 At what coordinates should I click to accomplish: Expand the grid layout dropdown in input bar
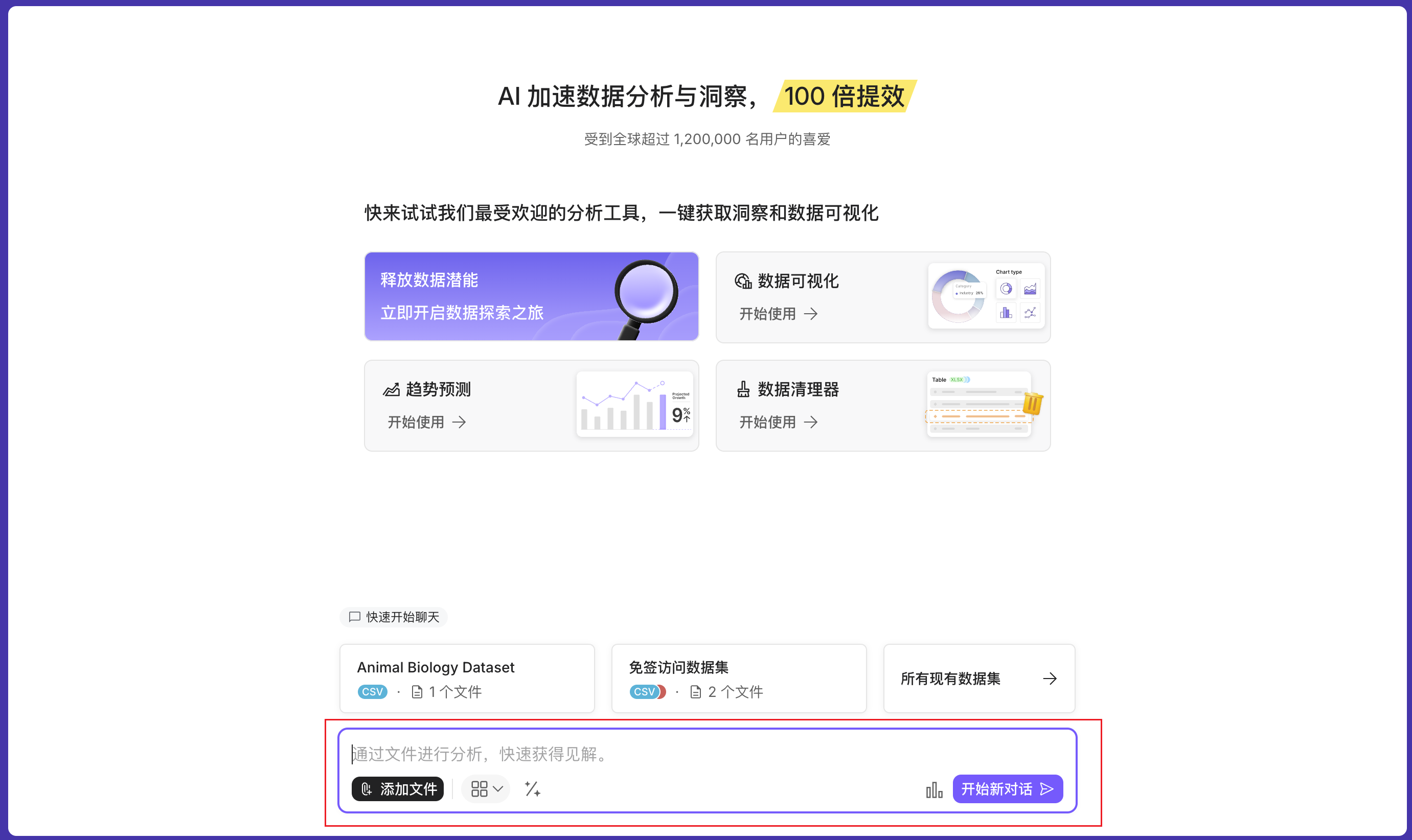pos(486,788)
